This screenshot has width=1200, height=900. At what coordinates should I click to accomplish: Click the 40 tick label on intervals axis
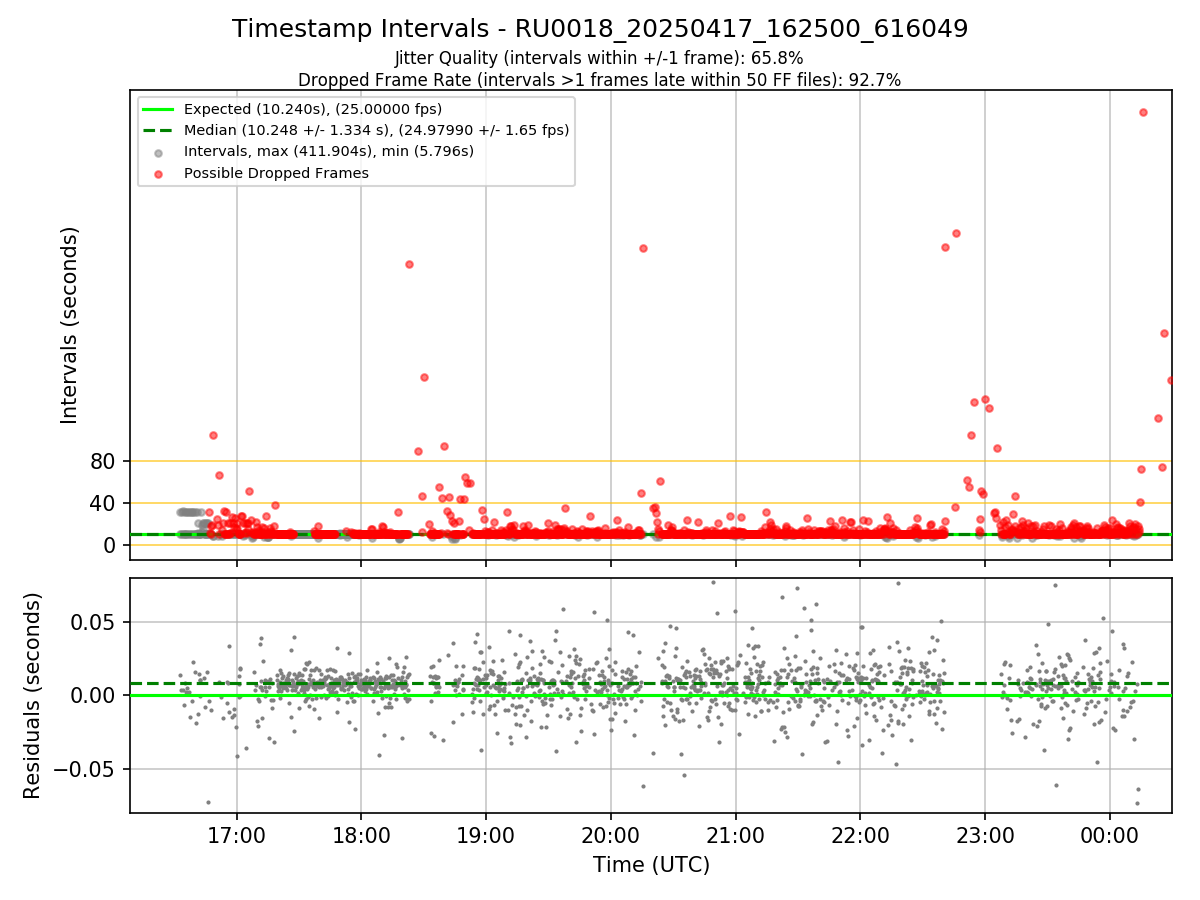[105, 503]
